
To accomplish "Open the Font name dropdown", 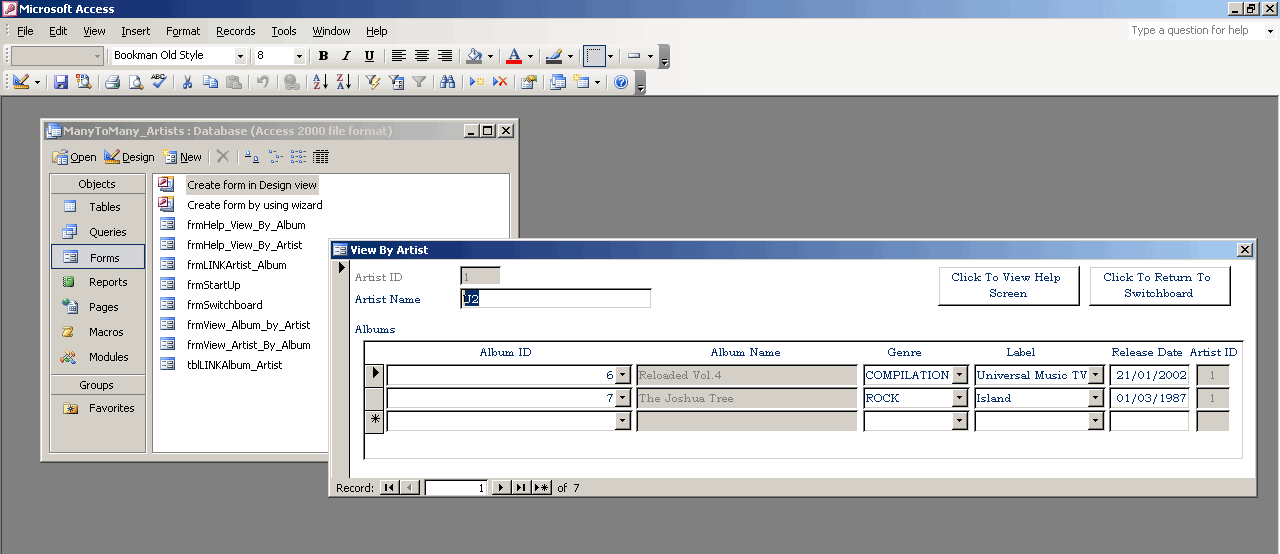I will pyautogui.click(x=240, y=56).
